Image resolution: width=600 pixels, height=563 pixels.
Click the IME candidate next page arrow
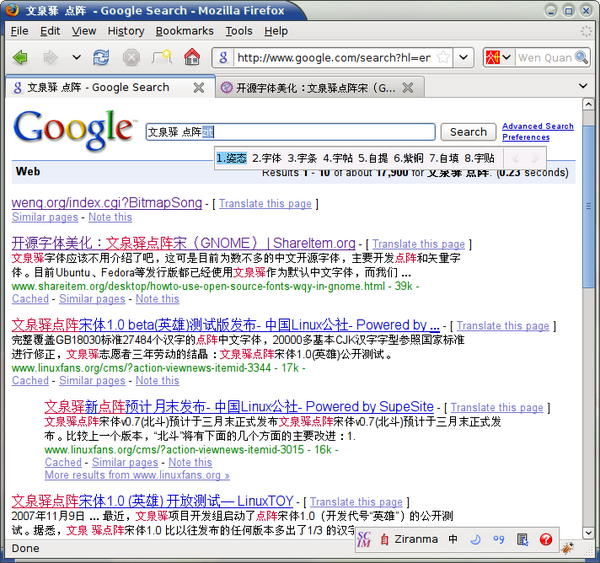[535, 158]
